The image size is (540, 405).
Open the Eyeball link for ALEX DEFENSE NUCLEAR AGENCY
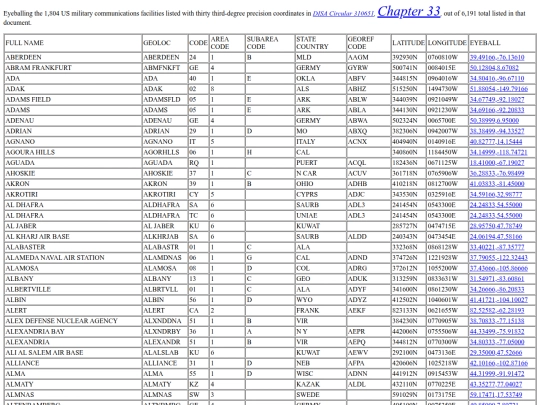point(497,321)
